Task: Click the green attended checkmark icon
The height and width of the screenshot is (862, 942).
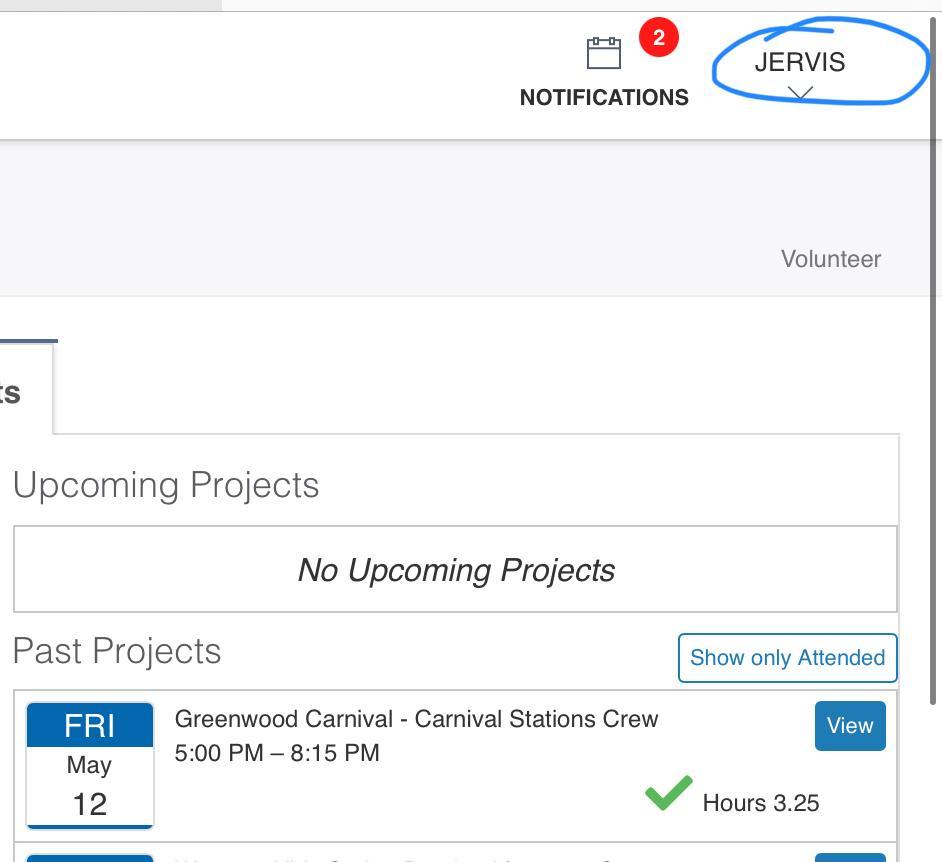Action: [668, 793]
